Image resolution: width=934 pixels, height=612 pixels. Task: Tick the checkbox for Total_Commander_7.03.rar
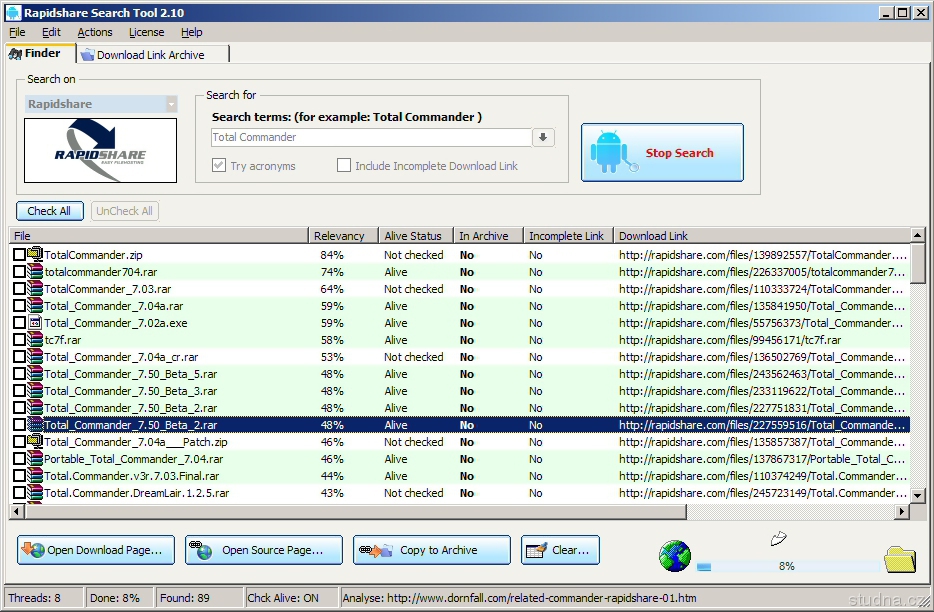tap(20, 289)
